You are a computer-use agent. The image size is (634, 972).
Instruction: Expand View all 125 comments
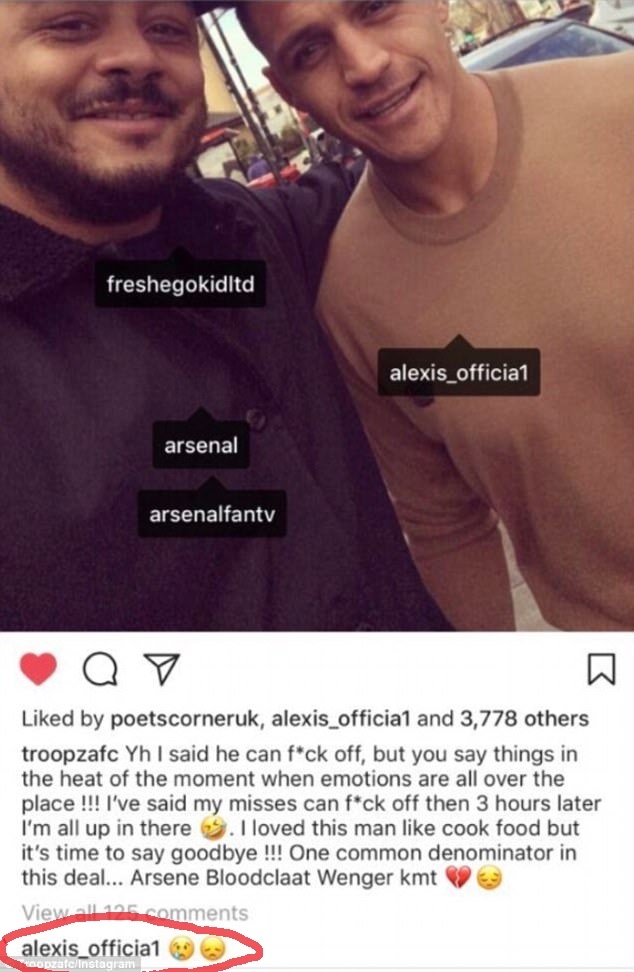134,912
